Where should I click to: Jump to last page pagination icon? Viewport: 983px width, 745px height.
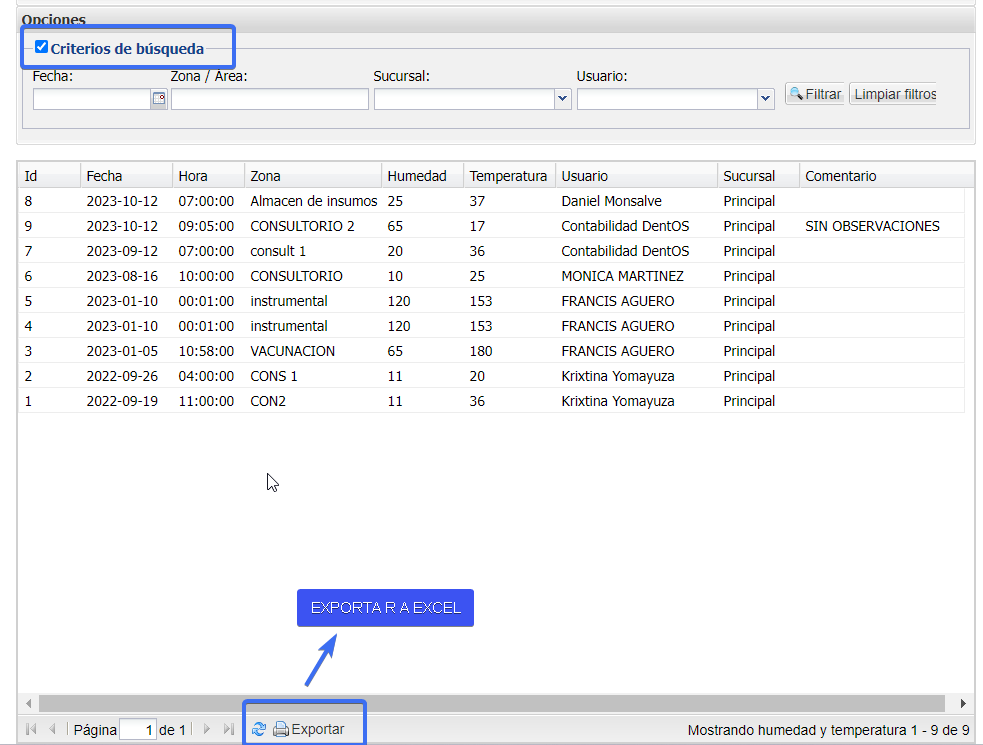click(228, 730)
